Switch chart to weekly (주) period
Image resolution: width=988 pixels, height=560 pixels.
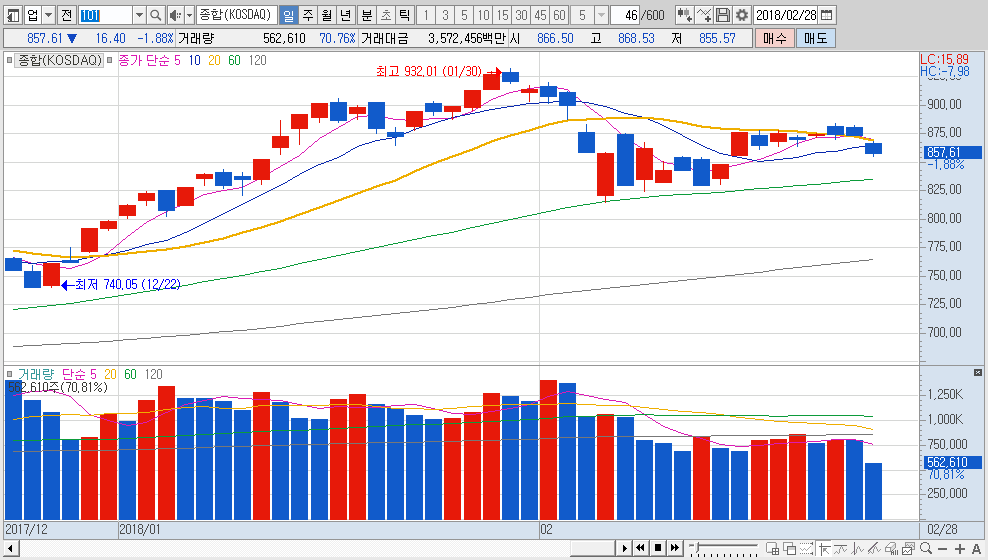point(307,15)
